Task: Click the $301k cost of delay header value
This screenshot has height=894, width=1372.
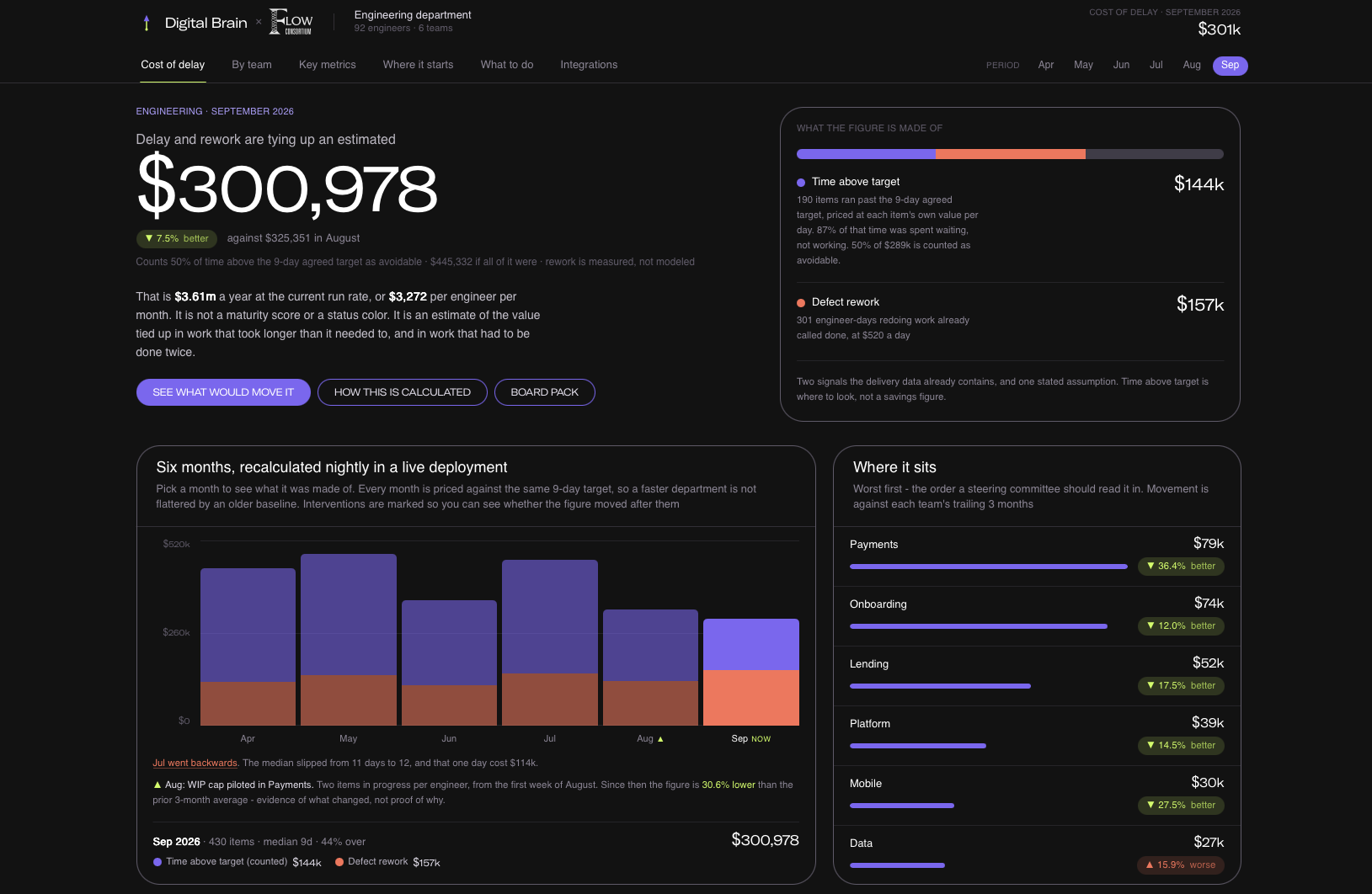Action: tap(1219, 29)
